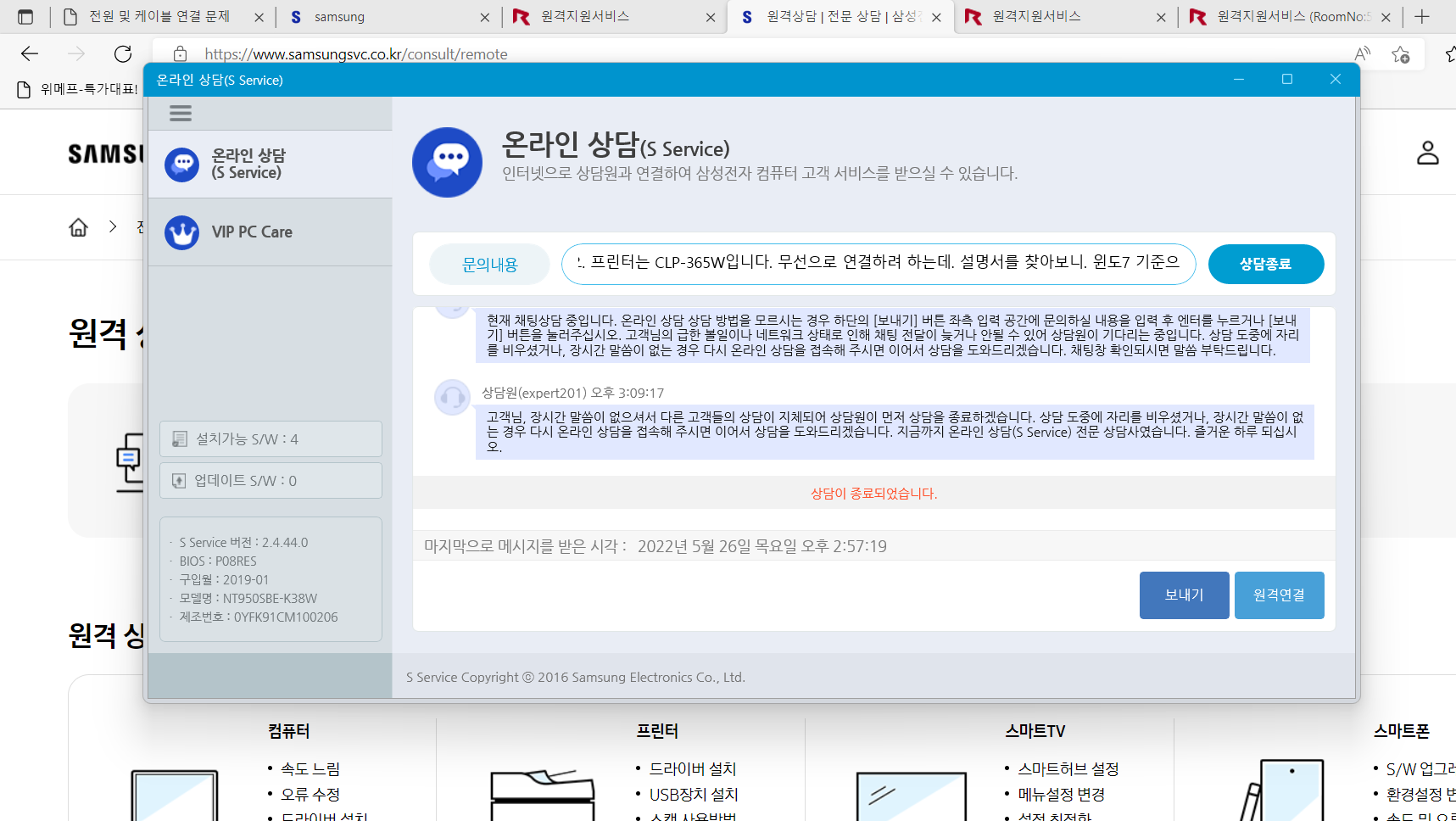Click the Samsung logo on the page

pyautogui.click(x=106, y=154)
